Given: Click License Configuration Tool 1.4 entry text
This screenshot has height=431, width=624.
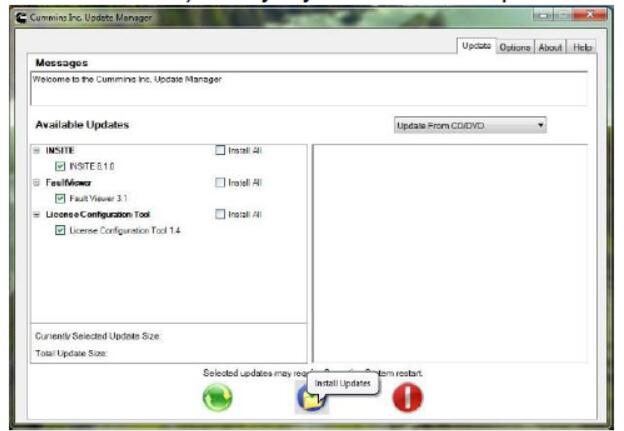Looking at the screenshot, I should pyautogui.click(x=125, y=230).
